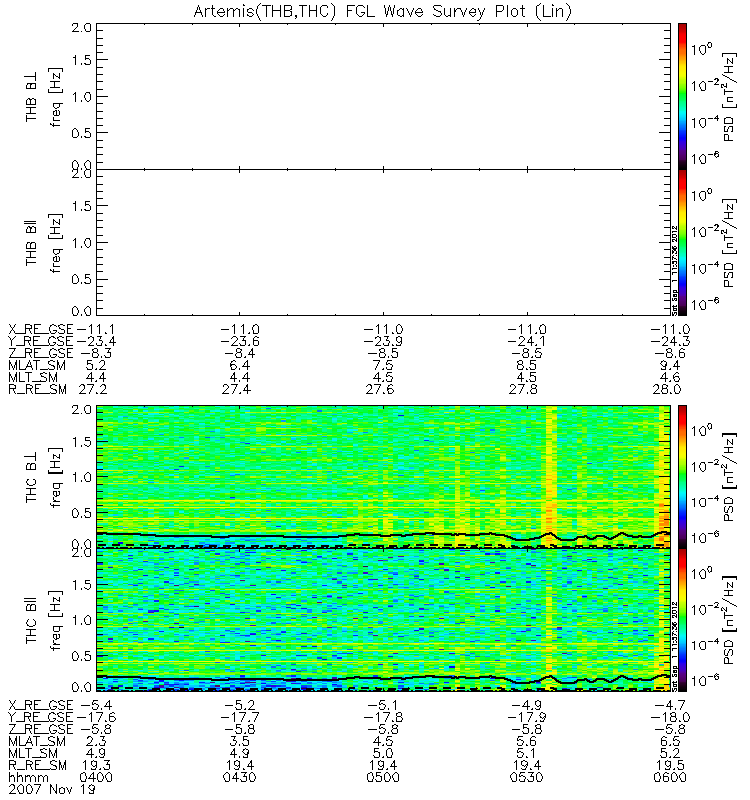
Task: Click the THC MLAT_SM value '3.5'
Action: click(x=240, y=741)
